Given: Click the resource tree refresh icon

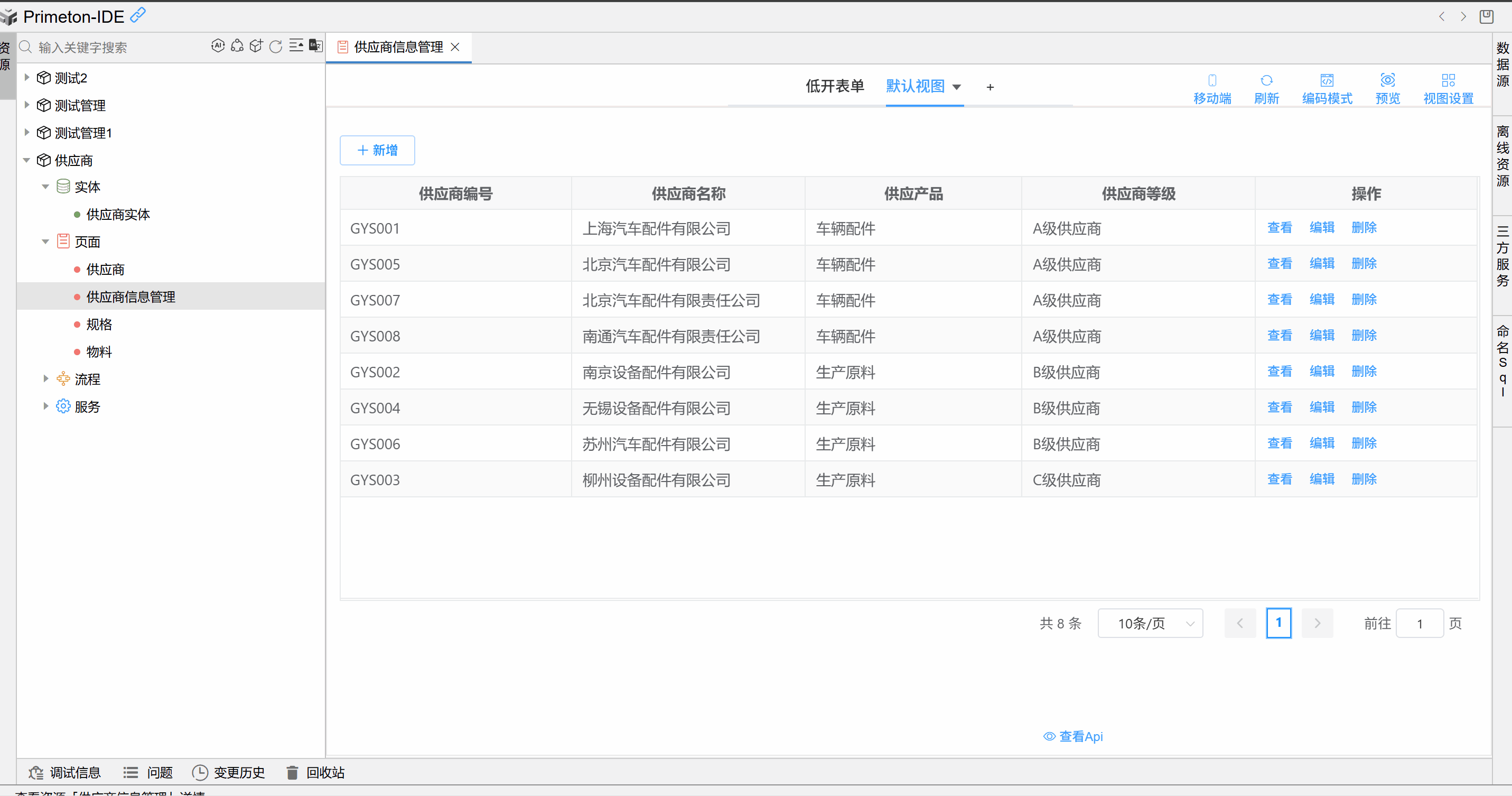Looking at the screenshot, I should tap(275, 47).
